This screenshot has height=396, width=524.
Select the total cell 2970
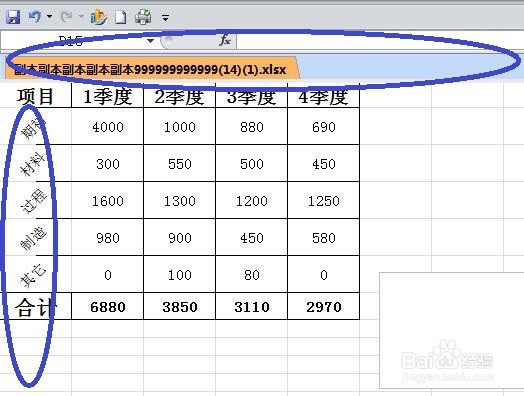coord(323,306)
